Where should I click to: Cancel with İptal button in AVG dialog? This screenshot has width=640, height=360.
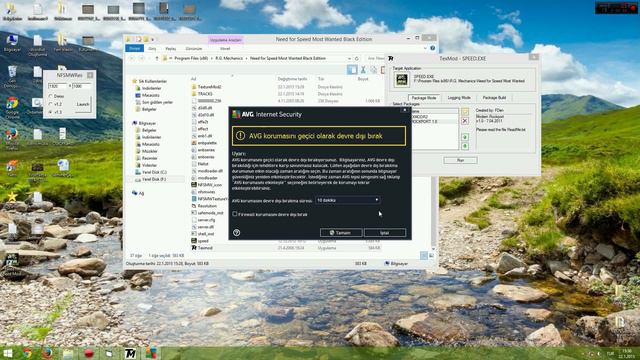coord(385,233)
